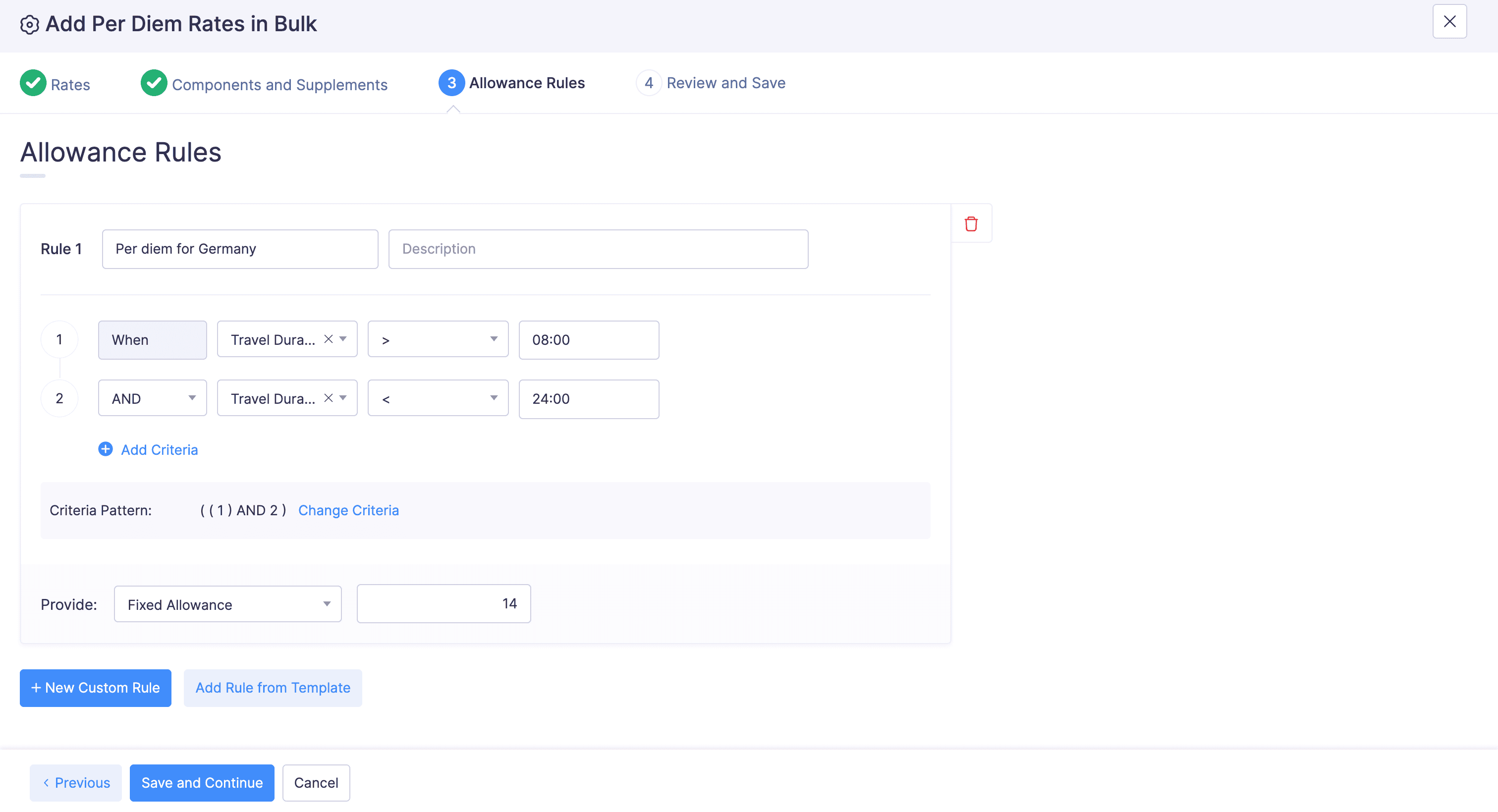
Task: Click the red trash icon for Rule 1
Action: (971, 224)
